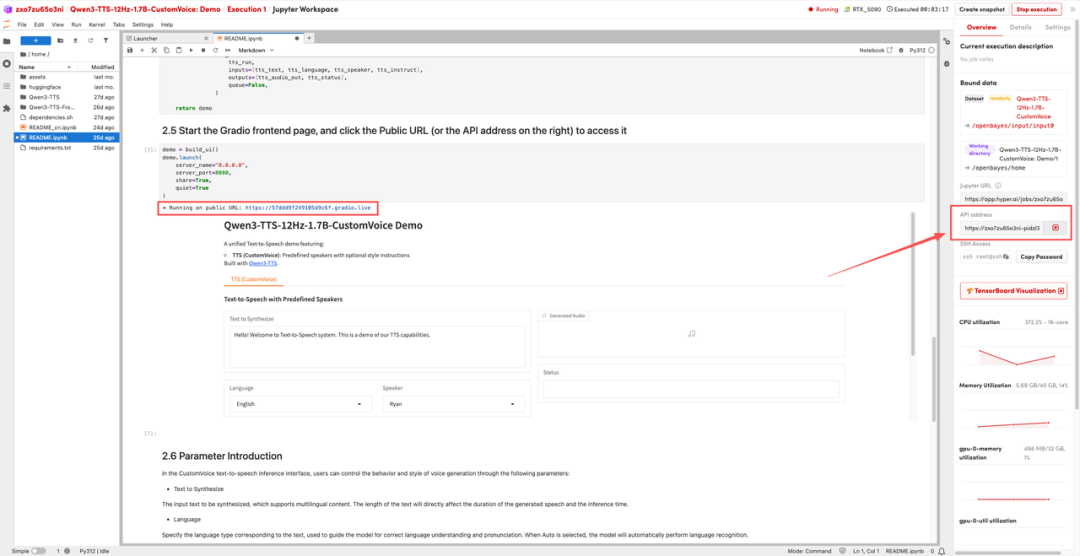Restart the kernel from the notebook toolbar
The width and height of the screenshot is (1080, 556).
tap(215, 50)
